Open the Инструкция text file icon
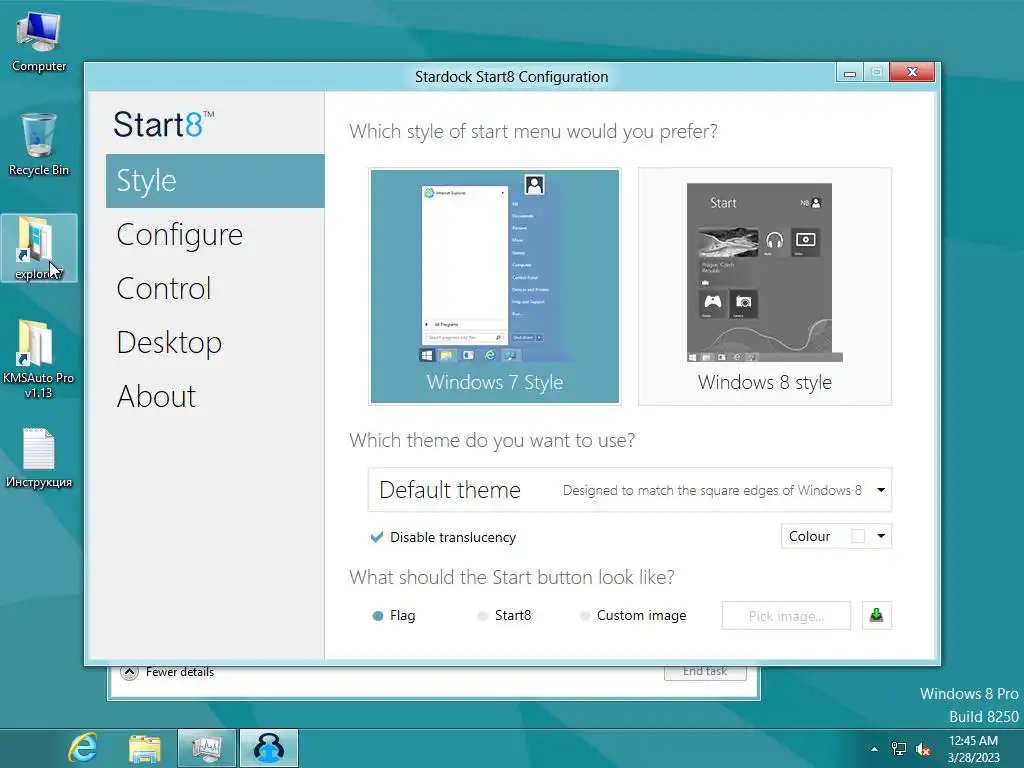Image resolution: width=1024 pixels, height=768 pixels. click(39, 458)
